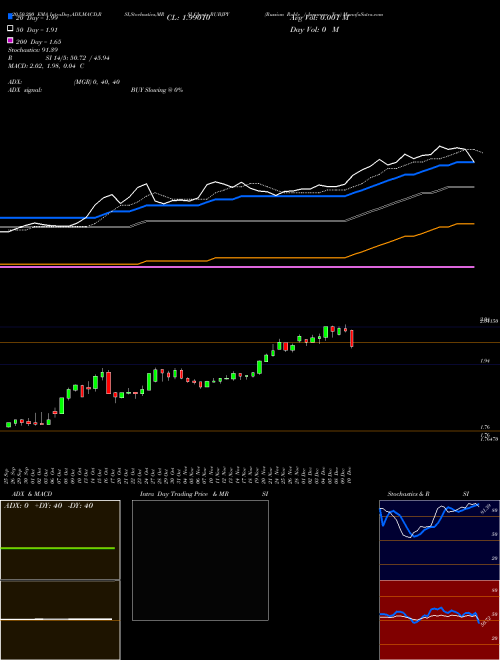500x660 pixels.
Task: Click the last red candlestick on the chart
Action: click(x=352, y=338)
